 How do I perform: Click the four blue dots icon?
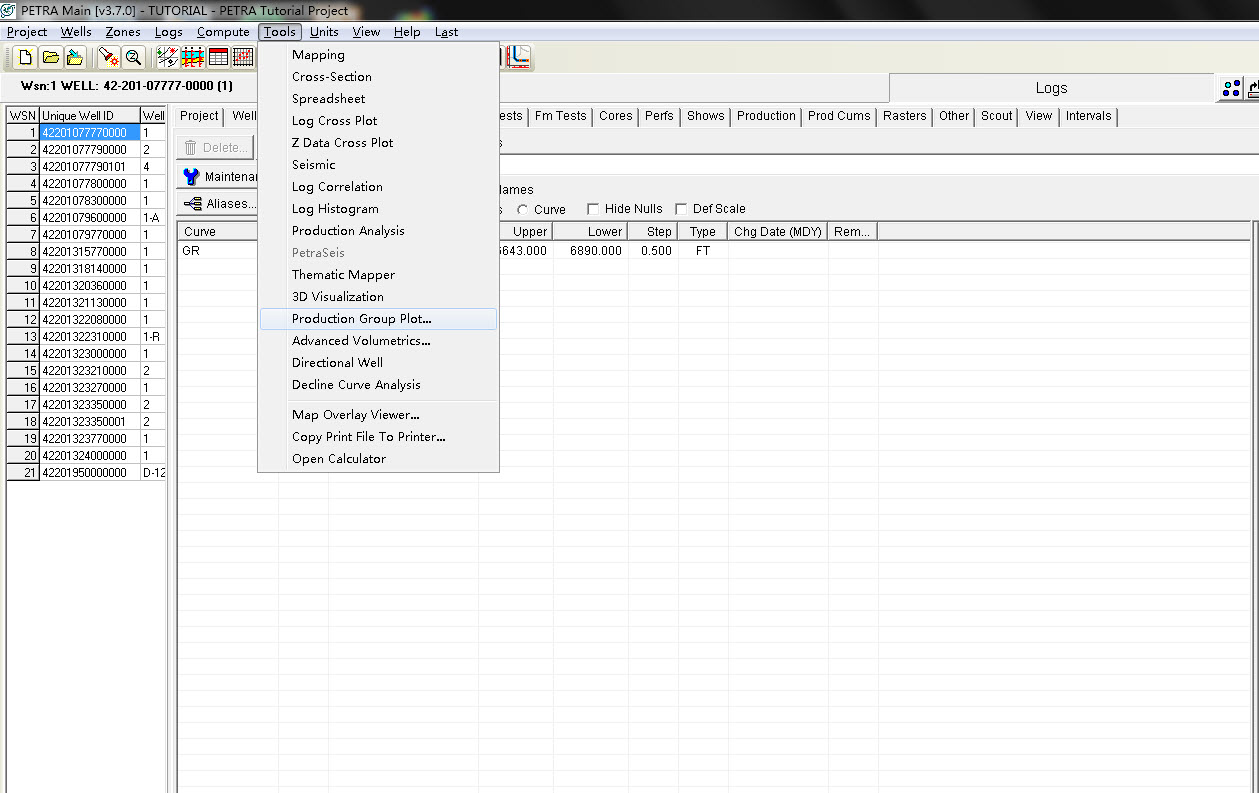click(1231, 89)
